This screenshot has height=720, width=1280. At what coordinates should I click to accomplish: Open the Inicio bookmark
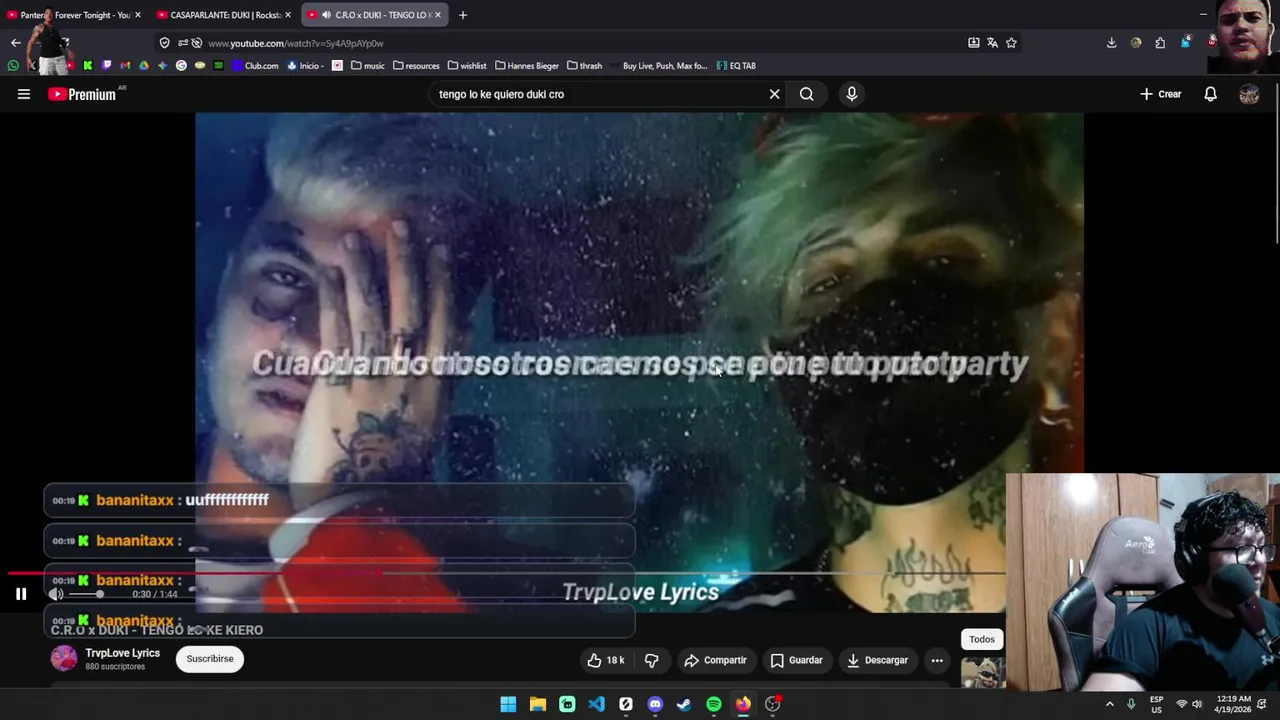305,66
